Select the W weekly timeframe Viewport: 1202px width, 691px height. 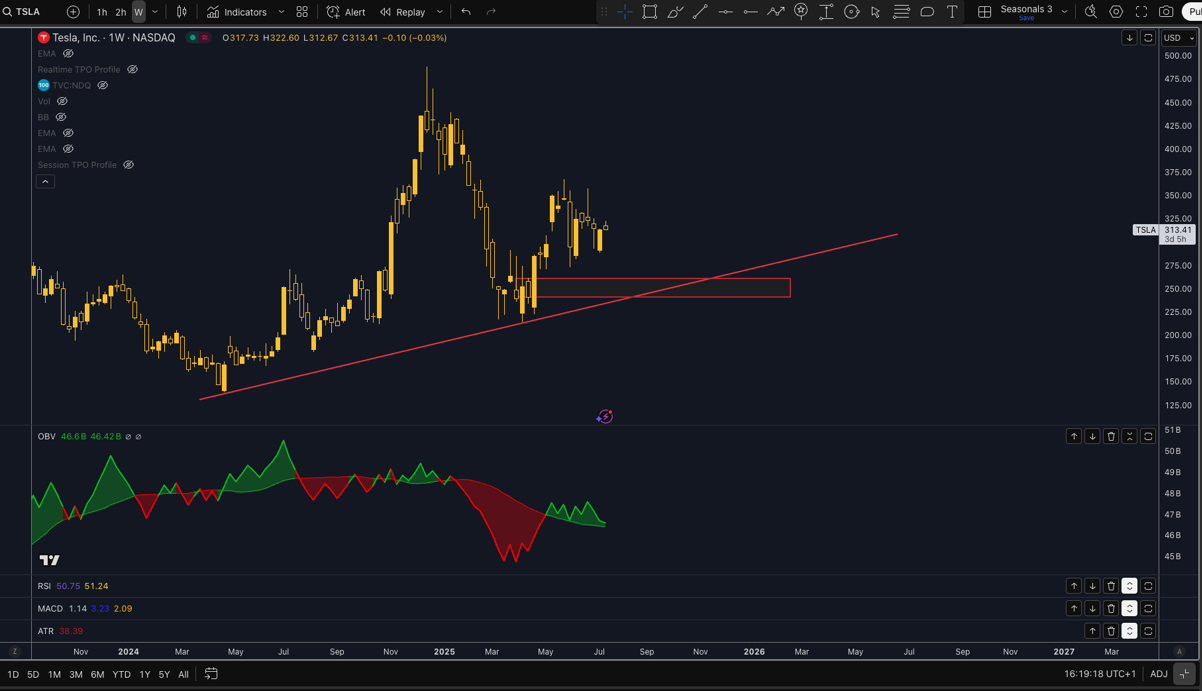tap(138, 12)
